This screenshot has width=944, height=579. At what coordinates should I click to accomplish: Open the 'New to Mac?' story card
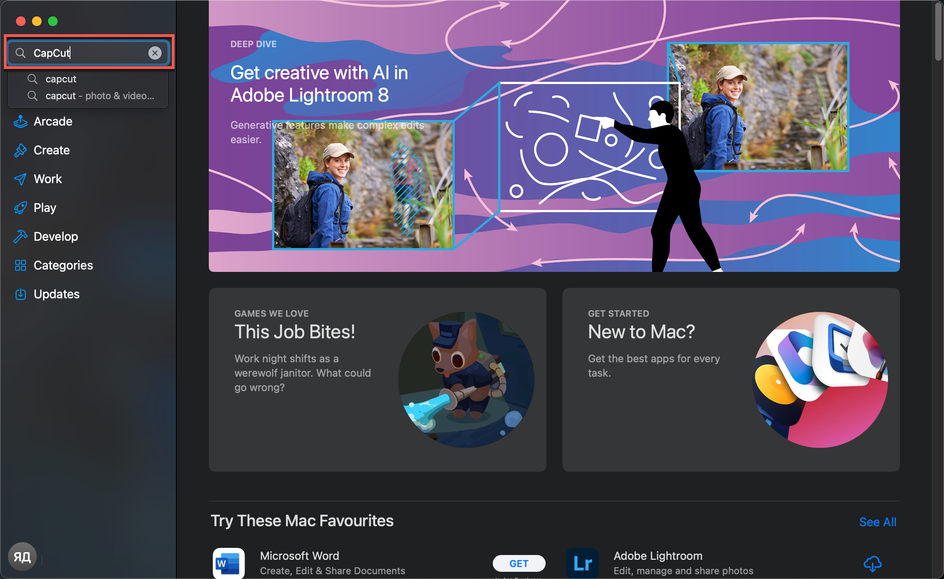[731, 380]
